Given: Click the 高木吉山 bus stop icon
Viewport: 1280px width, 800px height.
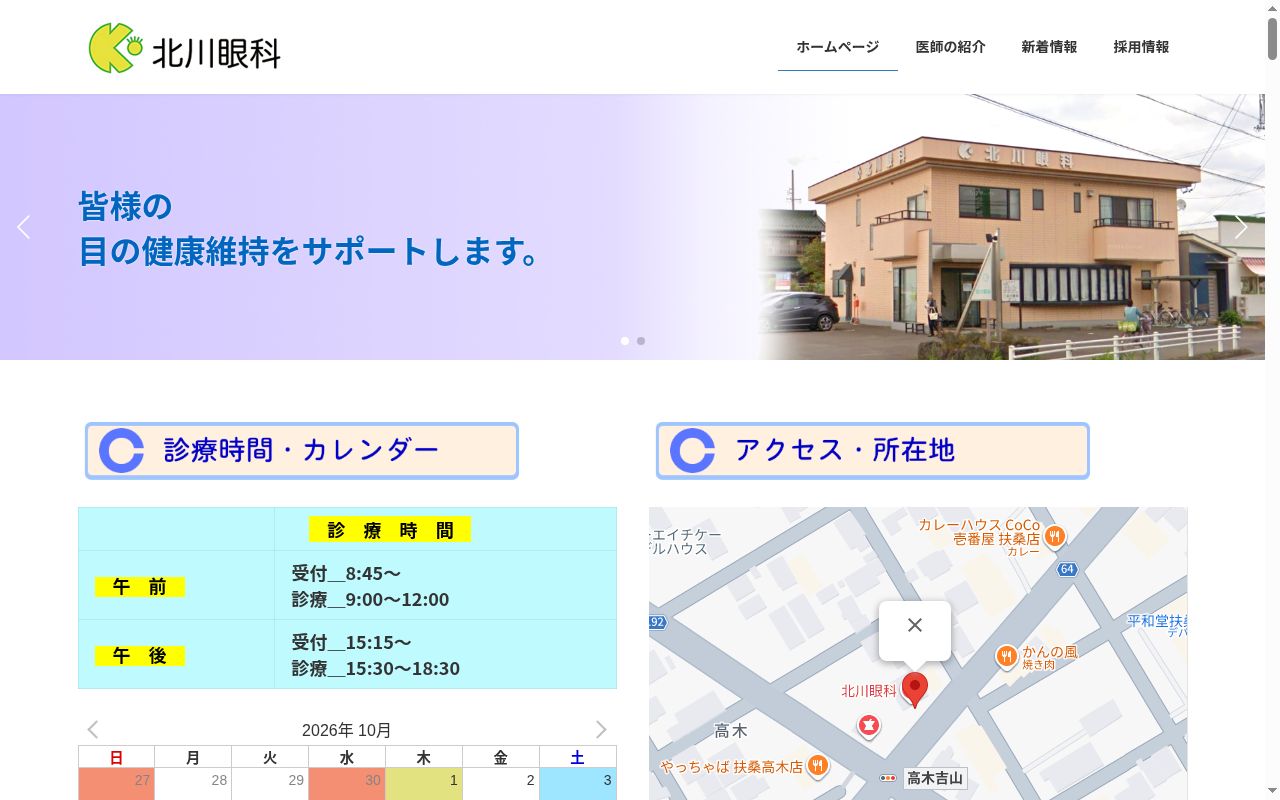Looking at the screenshot, I should pyautogui.click(x=888, y=778).
